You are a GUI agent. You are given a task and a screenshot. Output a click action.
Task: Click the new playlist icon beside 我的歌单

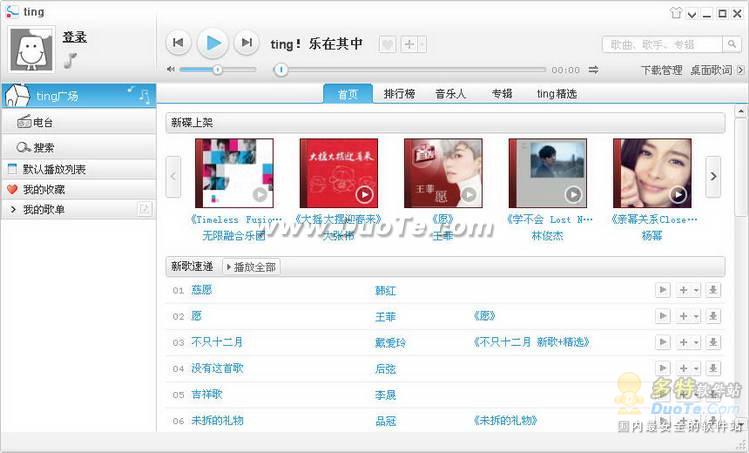coord(144,209)
